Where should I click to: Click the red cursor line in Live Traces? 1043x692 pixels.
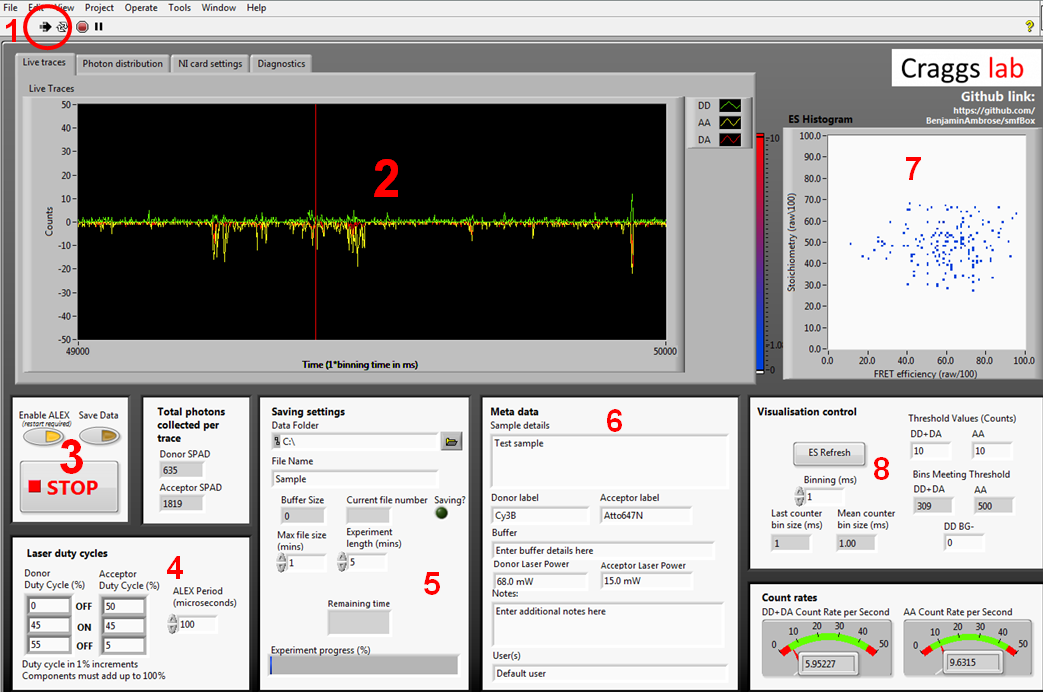(315, 222)
